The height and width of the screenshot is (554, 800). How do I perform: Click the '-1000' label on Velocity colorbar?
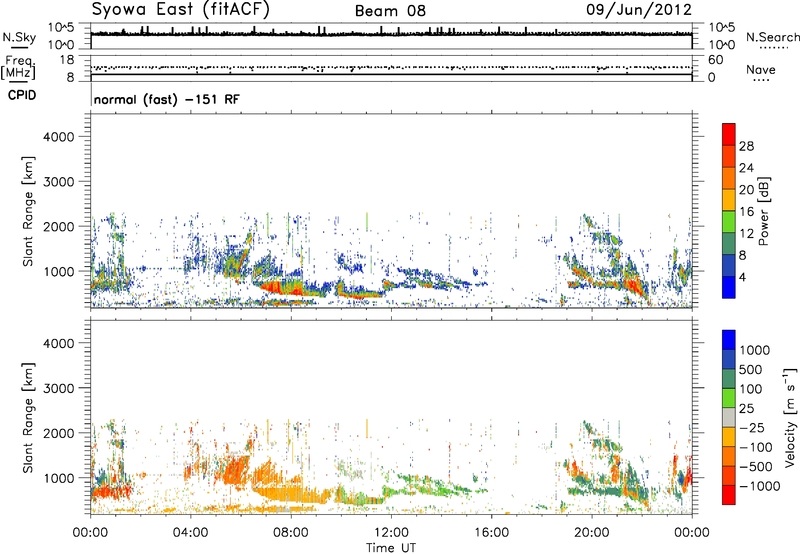759,486
